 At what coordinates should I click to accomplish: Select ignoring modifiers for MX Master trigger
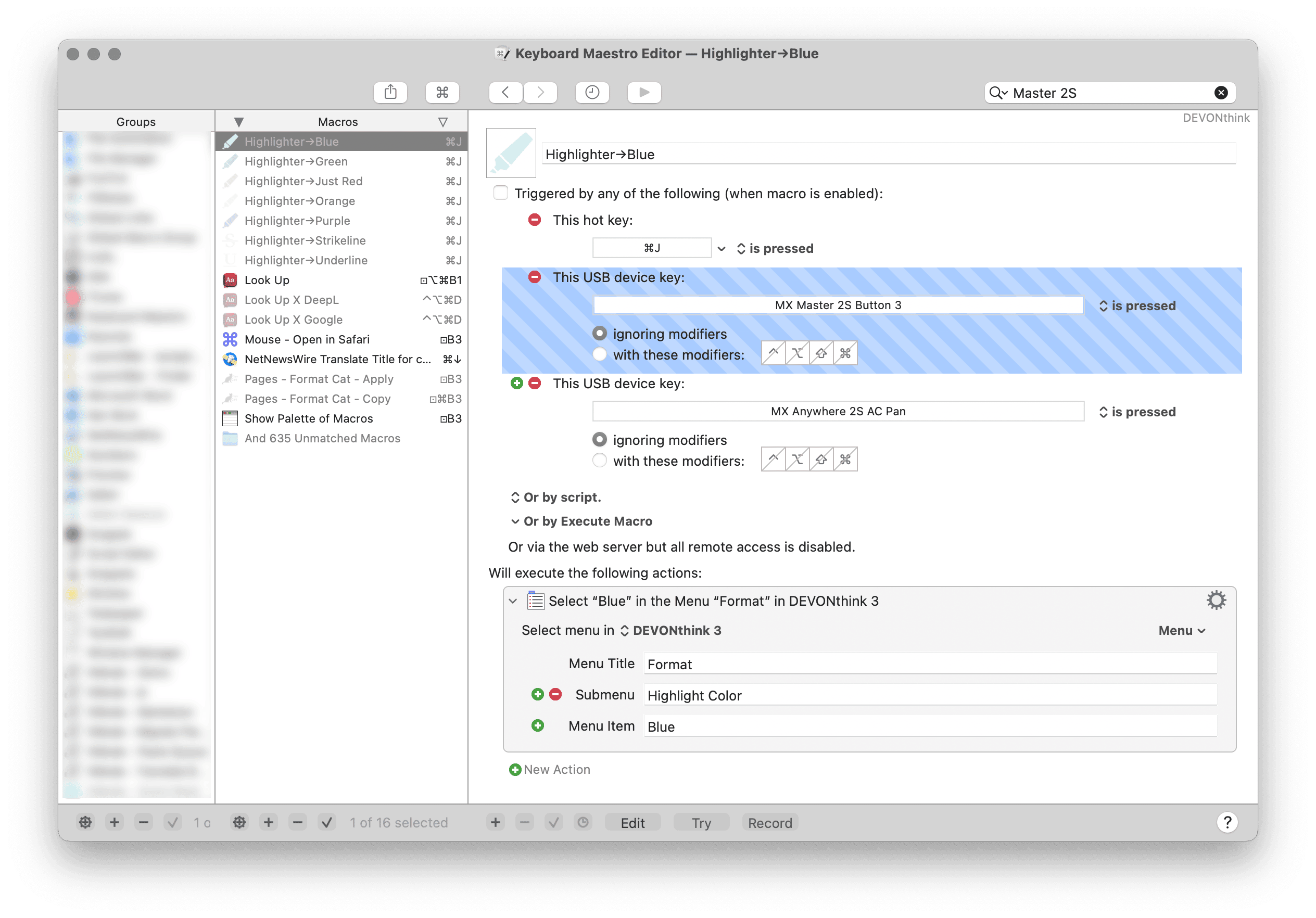[599, 334]
